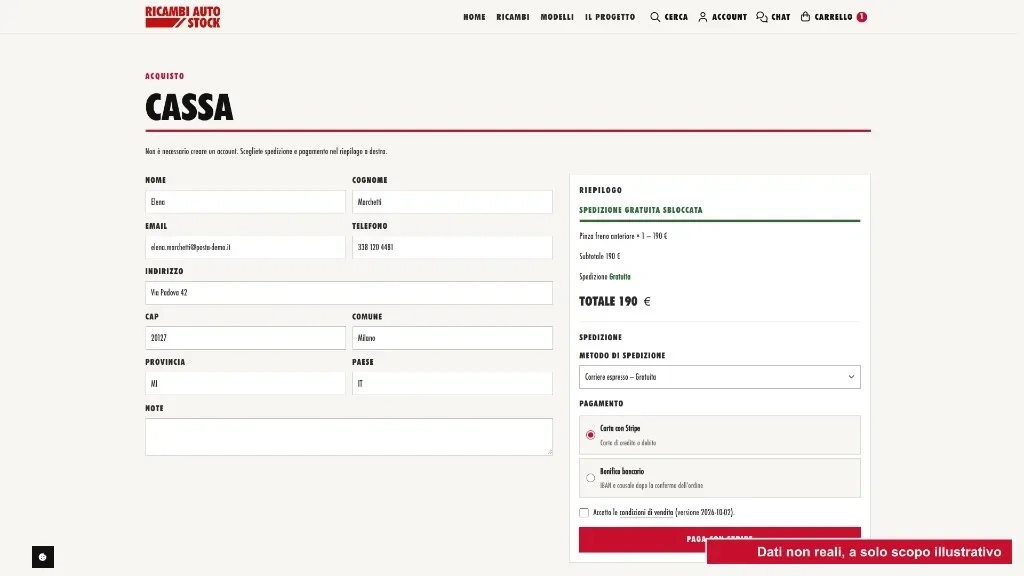Open the Ricambi menu item
The image size is (1024, 576).
tap(513, 17)
